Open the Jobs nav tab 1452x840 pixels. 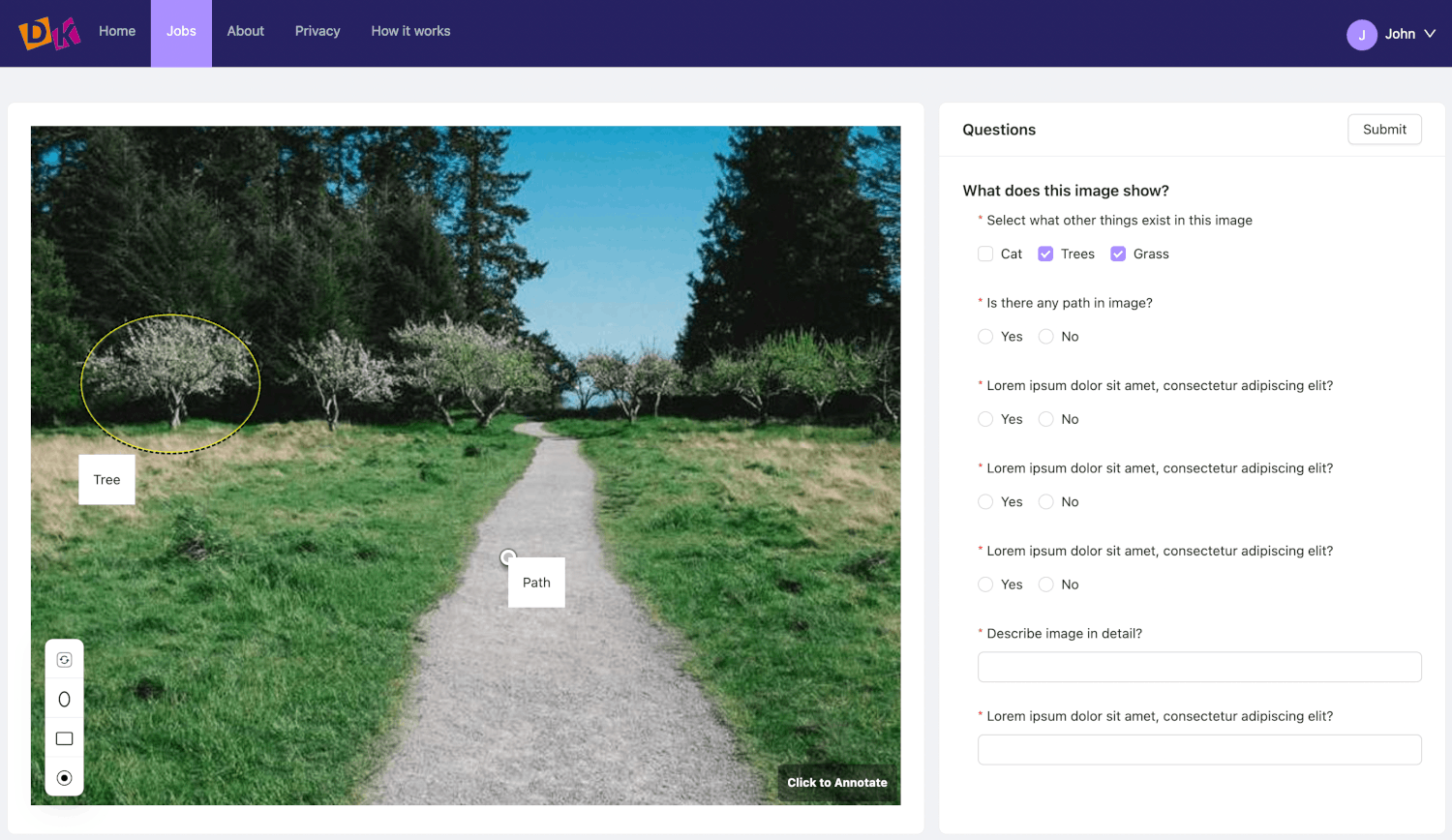(181, 33)
